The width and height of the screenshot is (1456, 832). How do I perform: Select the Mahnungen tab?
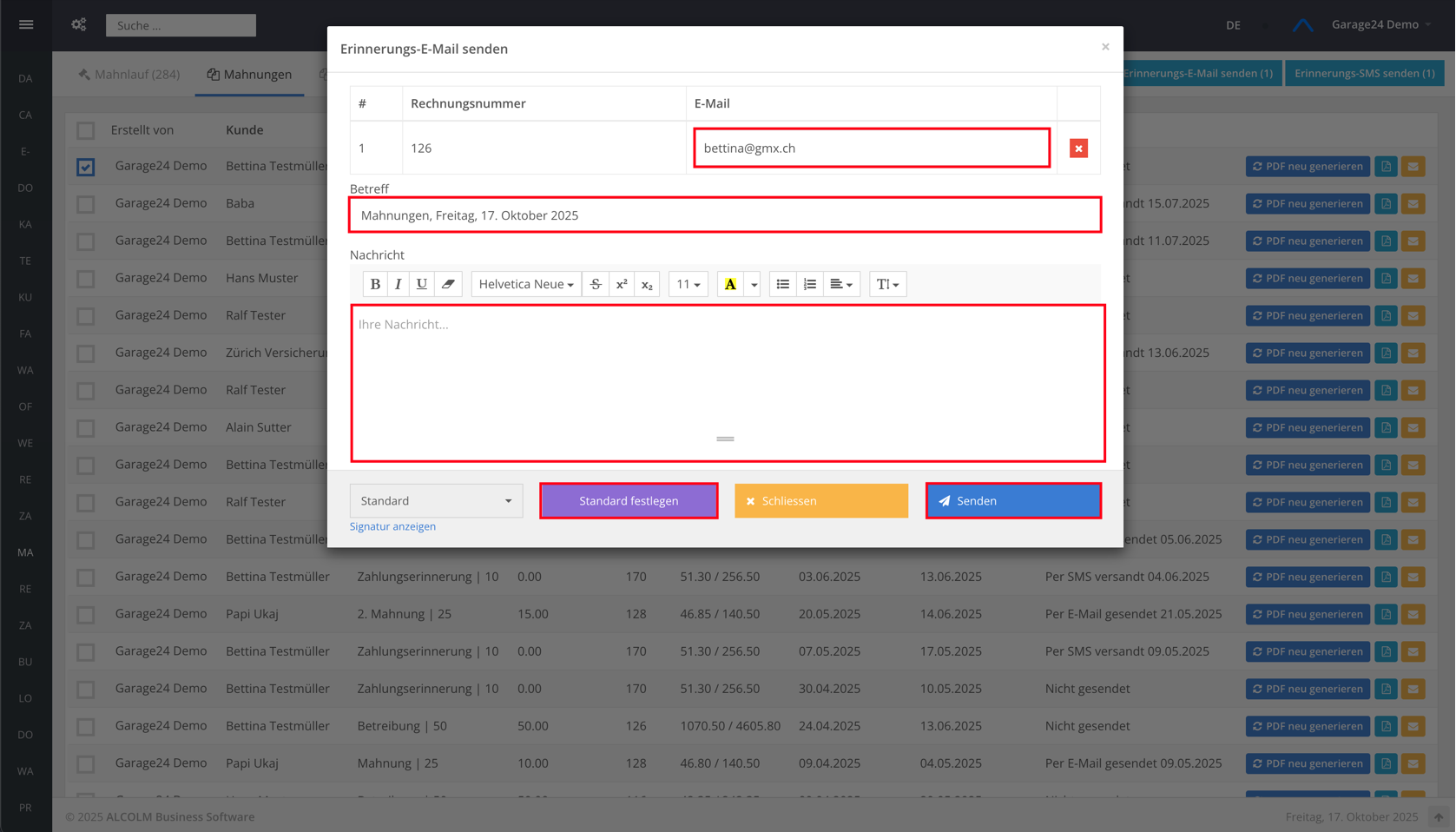point(249,75)
